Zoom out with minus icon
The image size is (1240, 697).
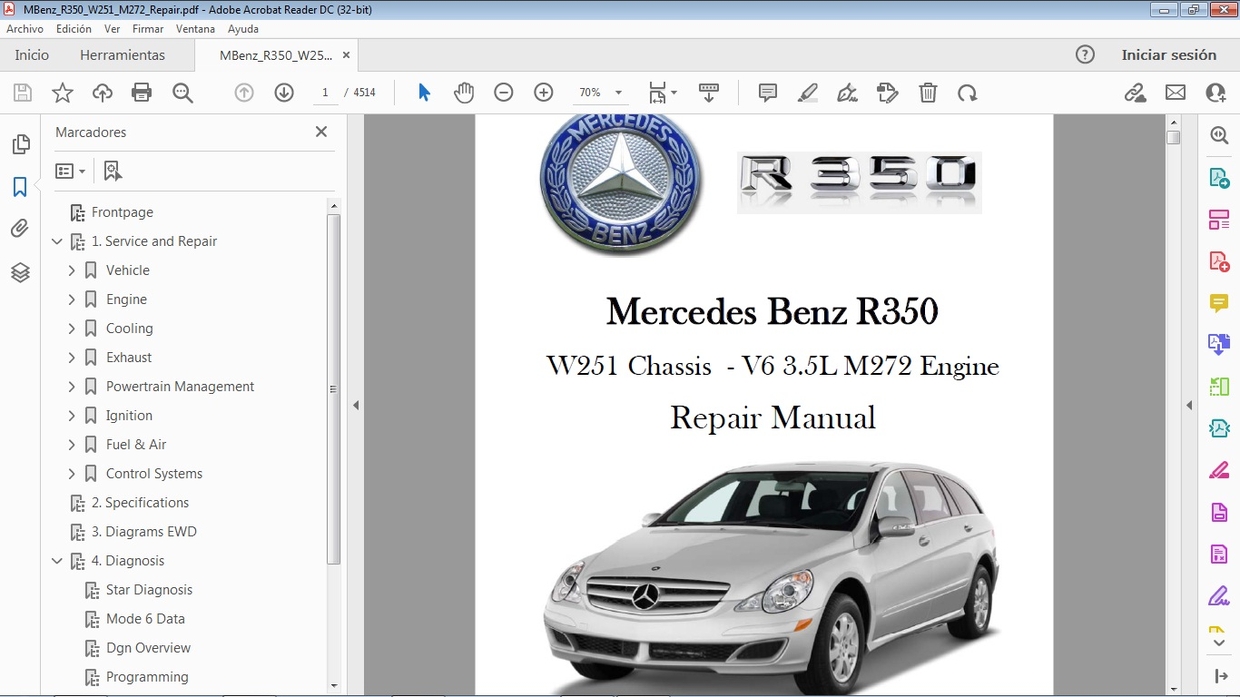tap(504, 93)
